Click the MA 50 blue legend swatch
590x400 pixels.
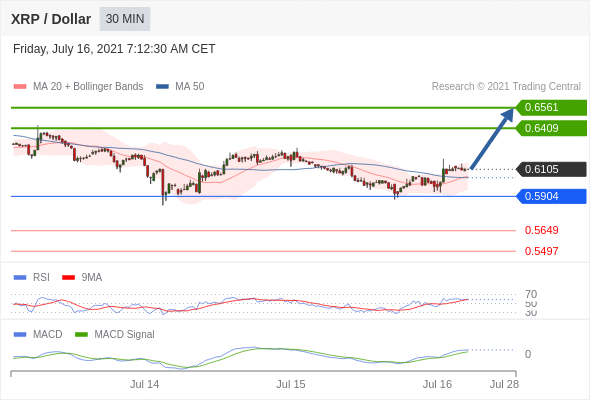coord(162,87)
